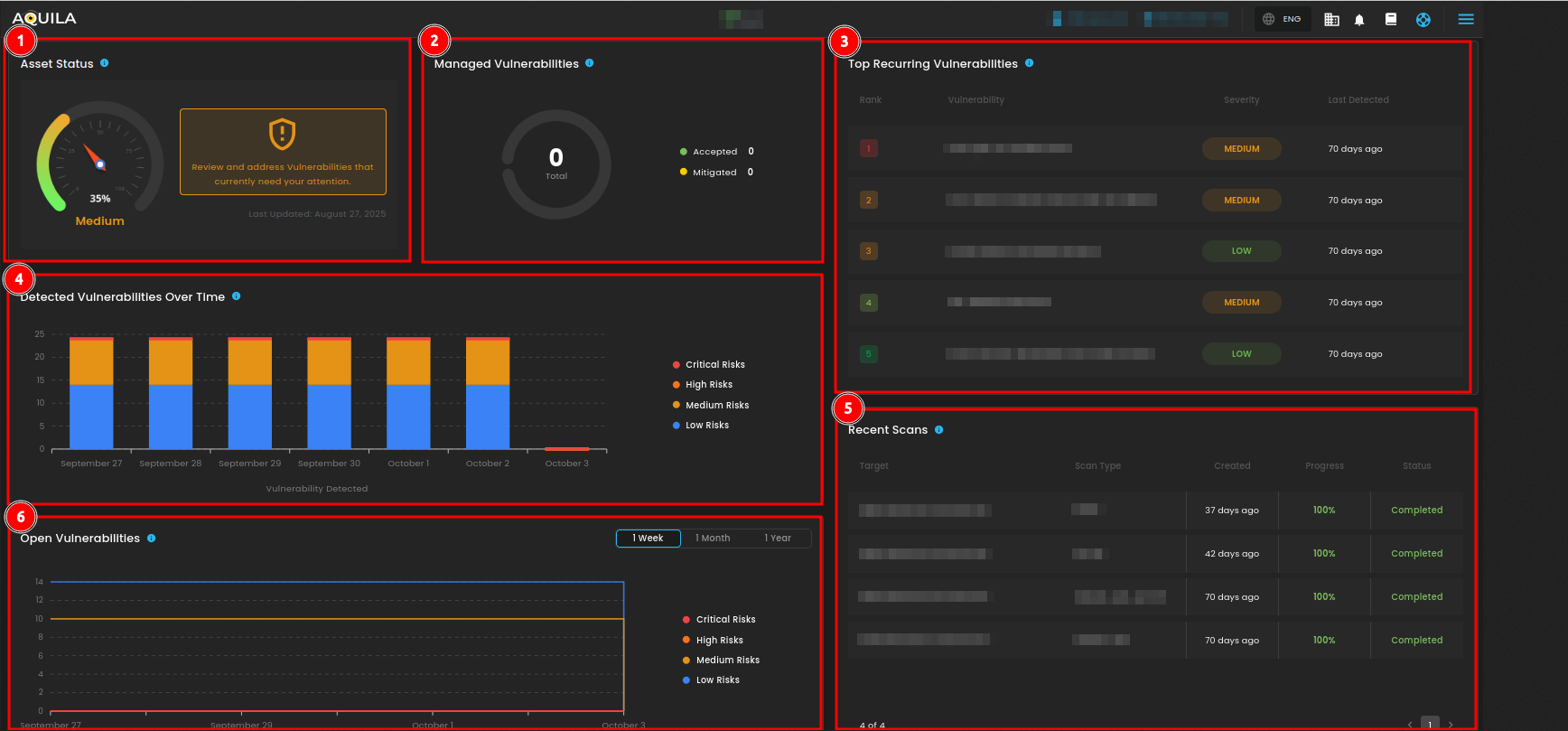Toggle Critical Risks in Detected Vulnerabilities legend
Image resolution: width=1568 pixels, height=731 pixels.
point(714,365)
